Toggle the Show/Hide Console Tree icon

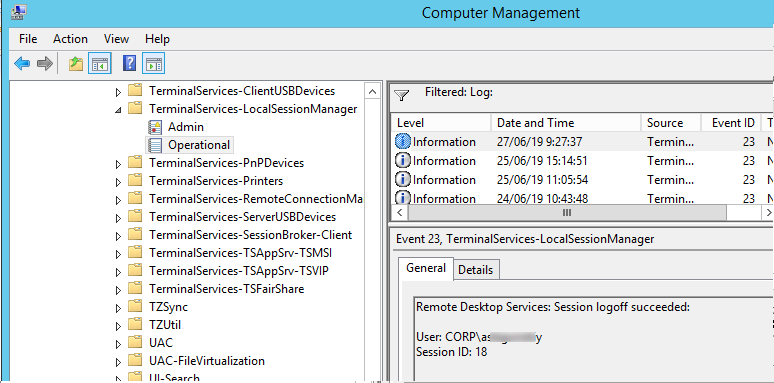100,63
